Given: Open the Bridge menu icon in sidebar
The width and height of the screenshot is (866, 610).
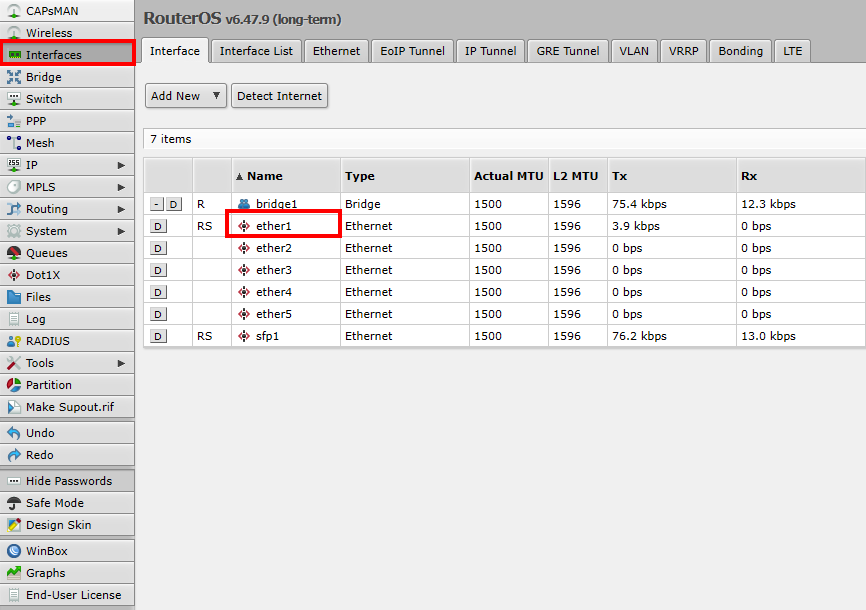Looking at the screenshot, I should [14, 77].
